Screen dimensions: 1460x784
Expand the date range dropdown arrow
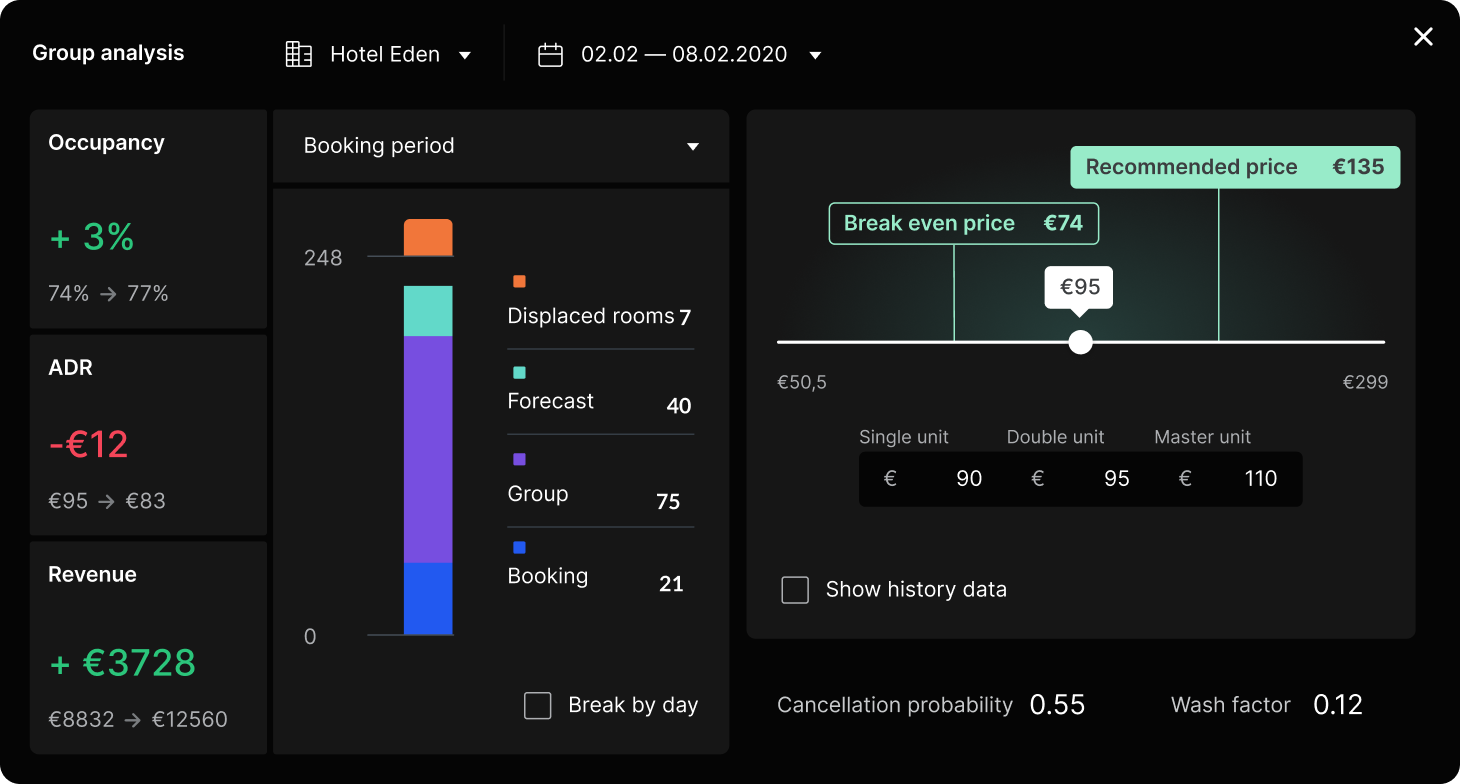(x=815, y=55)
